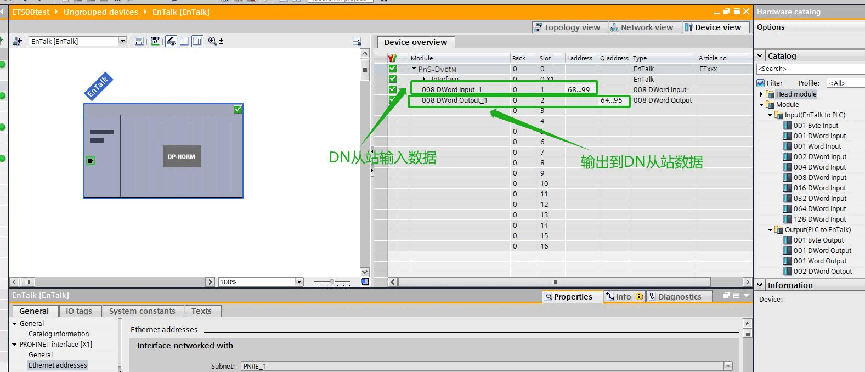Viewport: 865px width, 372px height.
Task: Collapse the Input(EnTalk to PLC) folder
Action: point(770,115)
